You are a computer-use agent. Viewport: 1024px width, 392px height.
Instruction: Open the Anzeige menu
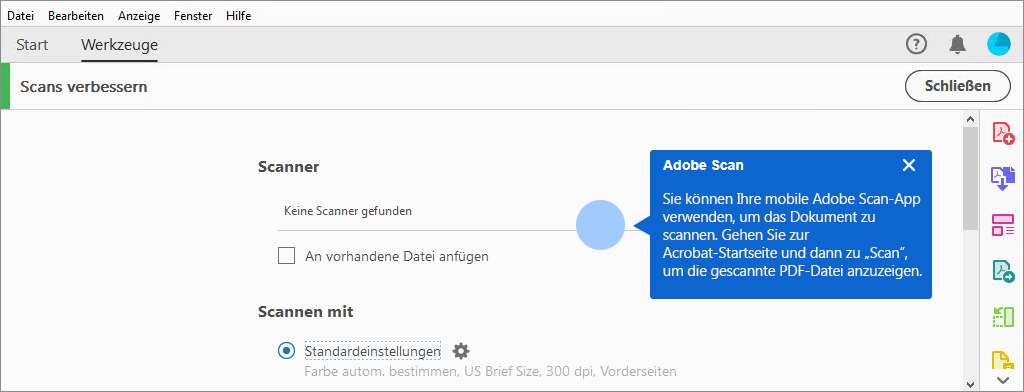[x=139, y=16]
